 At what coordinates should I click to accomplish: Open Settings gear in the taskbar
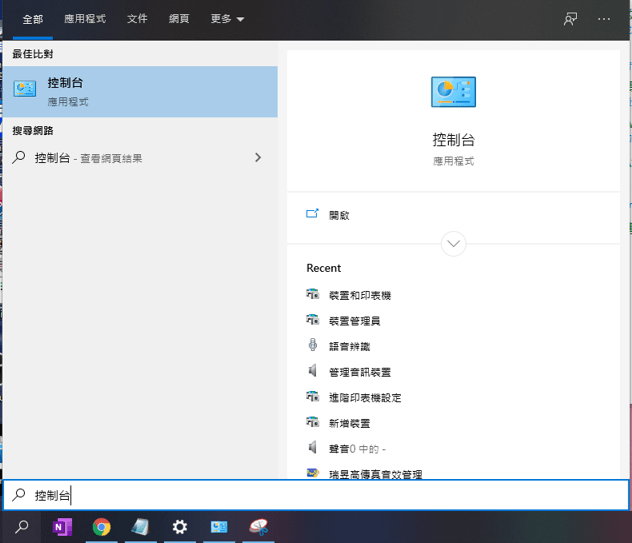pos(180,526)
